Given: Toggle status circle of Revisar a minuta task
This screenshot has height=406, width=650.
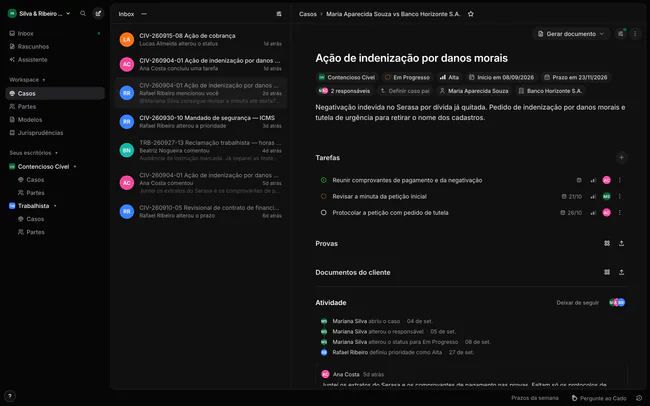Looking at the screenshot, I should pos(324,197).
